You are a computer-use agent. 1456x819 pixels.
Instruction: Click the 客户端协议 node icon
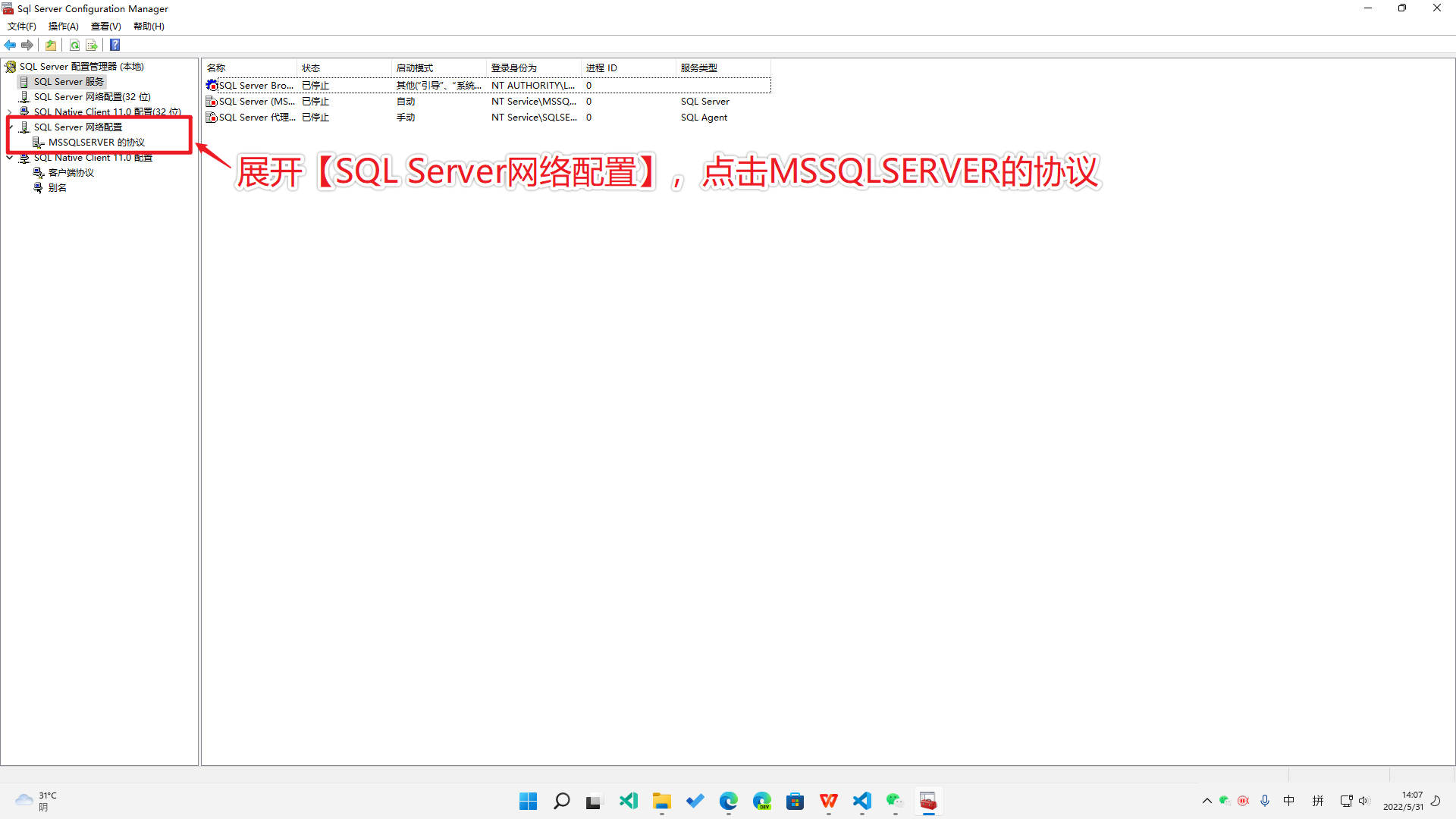click(x=39, y=173)
